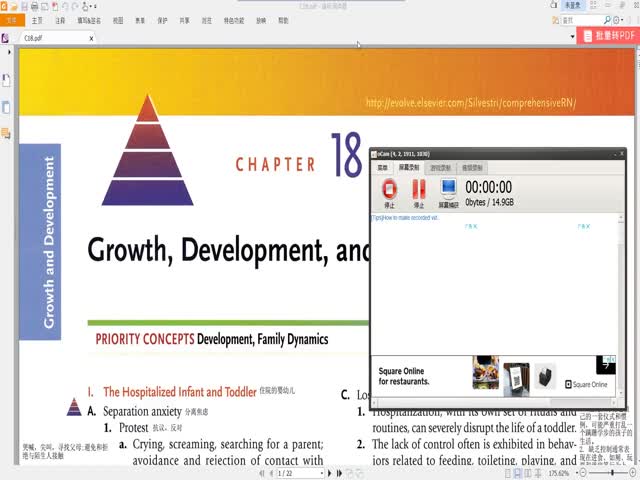Open the evolve.elsevier.com link in header

[x=470, y=103]
